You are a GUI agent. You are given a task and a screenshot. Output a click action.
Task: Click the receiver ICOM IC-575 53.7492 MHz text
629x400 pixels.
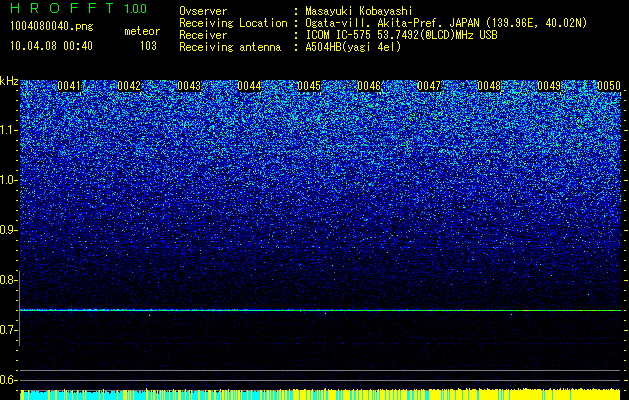coord(401,35)
